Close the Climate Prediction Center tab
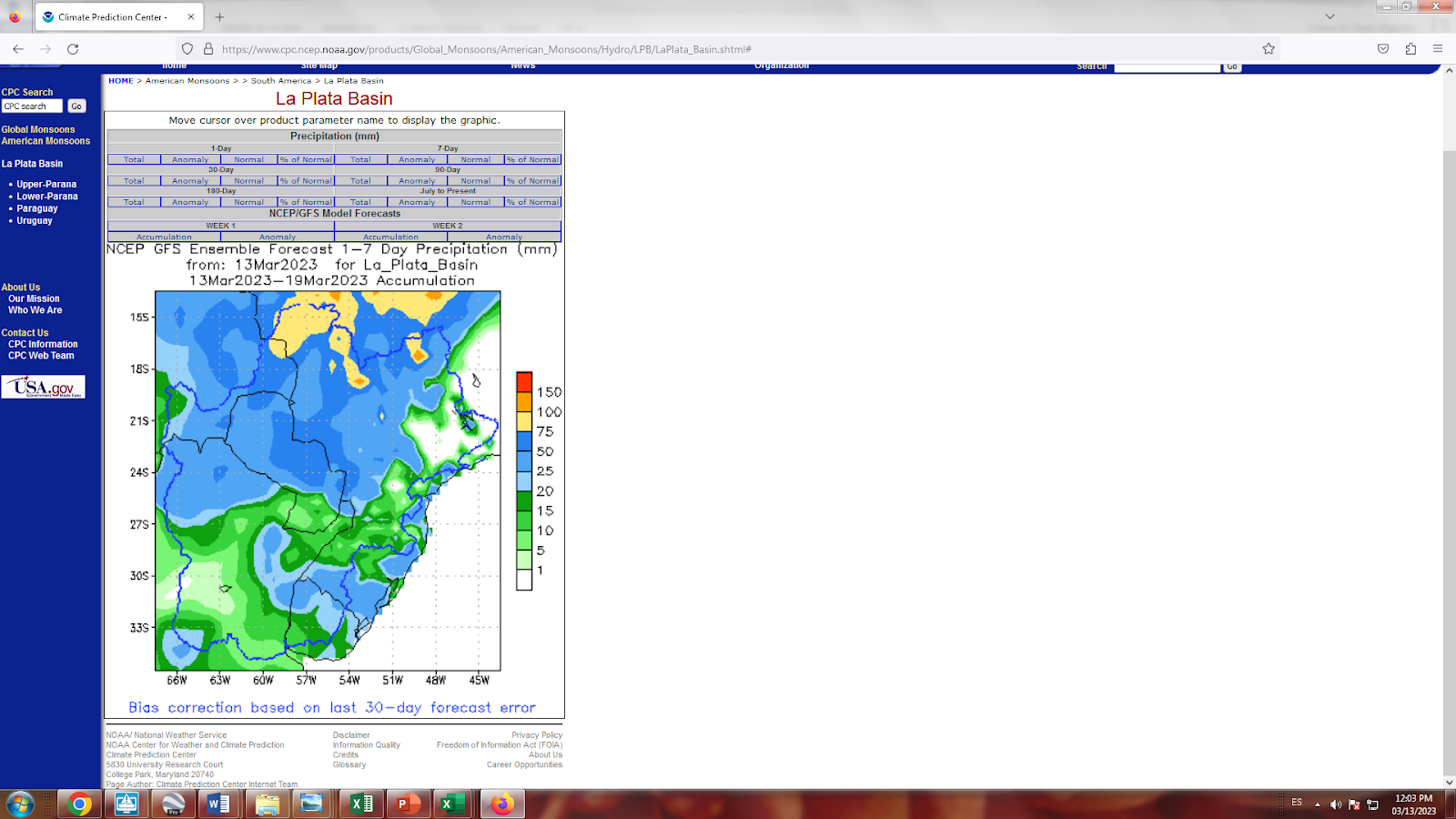The height and width of the screenshot is (819, 1456). (x=190, y=16)
